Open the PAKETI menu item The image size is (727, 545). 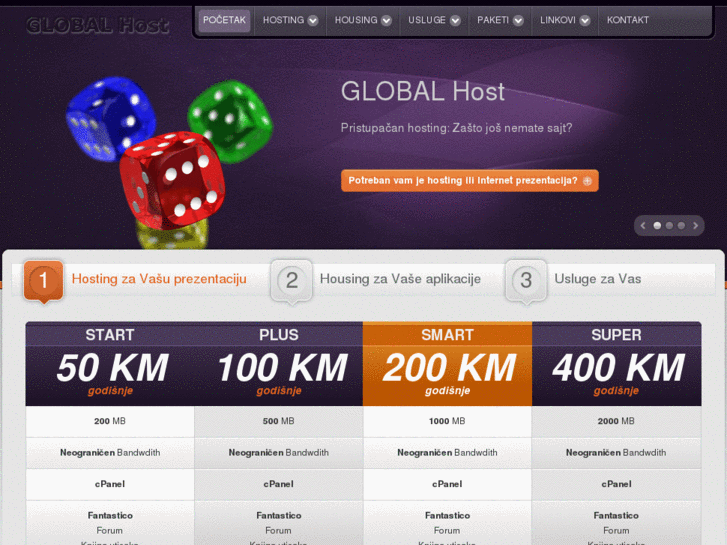493,20
